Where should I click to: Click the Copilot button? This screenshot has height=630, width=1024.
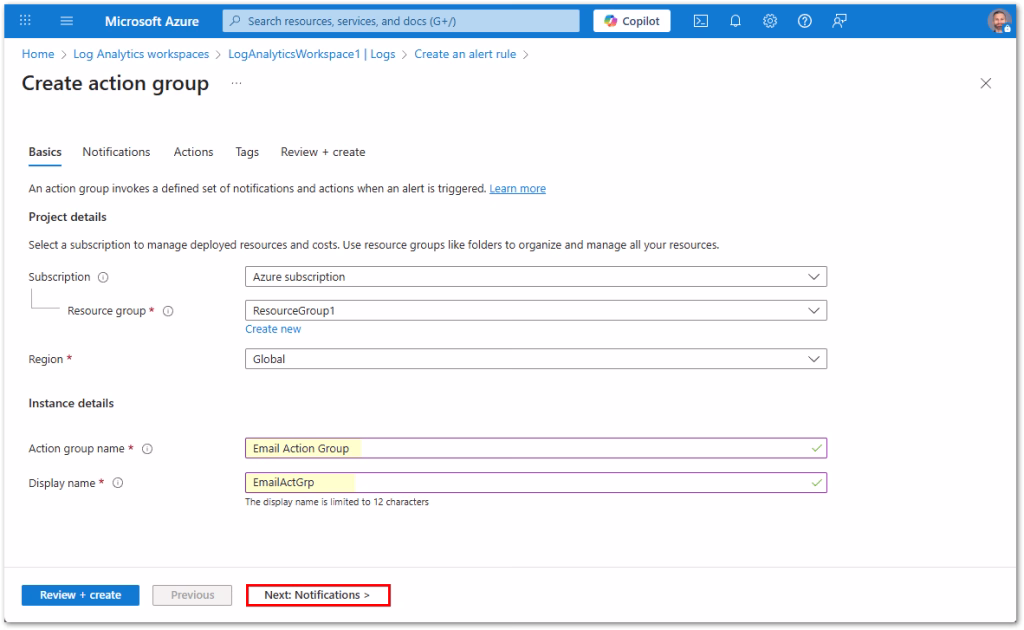(632, 21)
